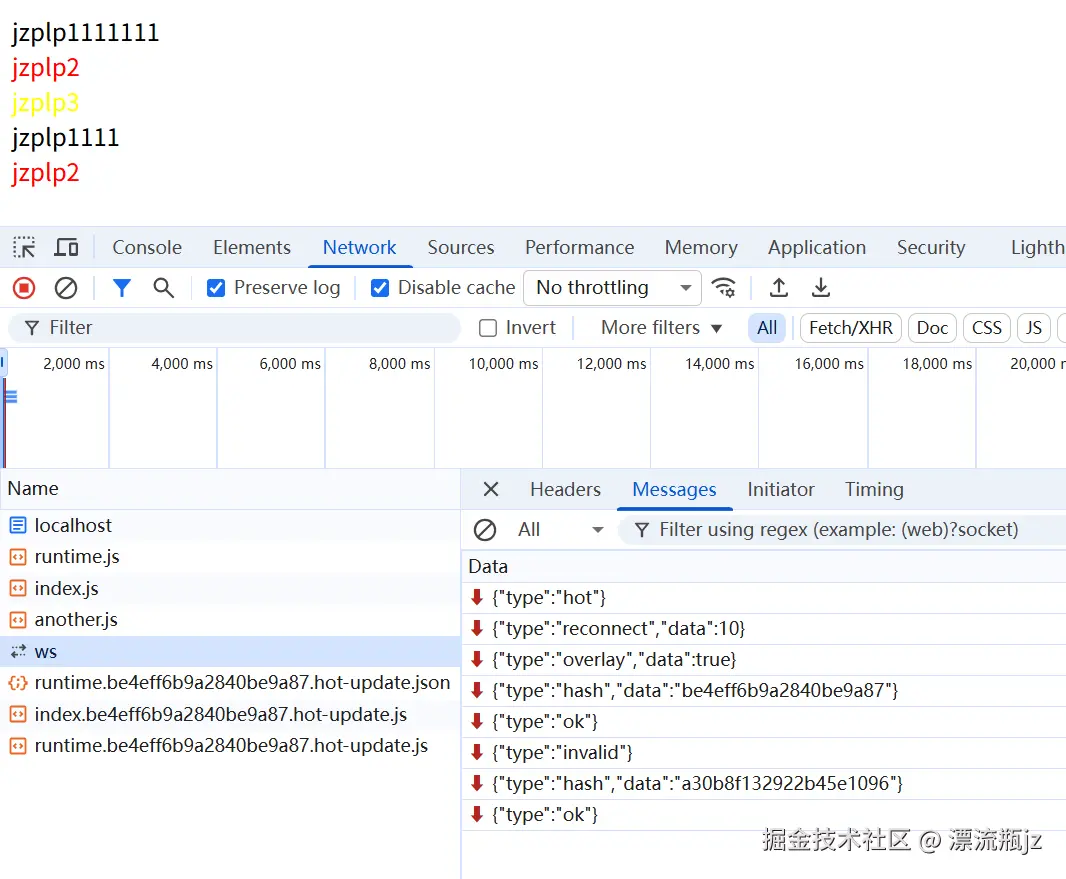Show the Headers tab
This screenshot has height=879, width=1066.
click(x=566, y=489)
